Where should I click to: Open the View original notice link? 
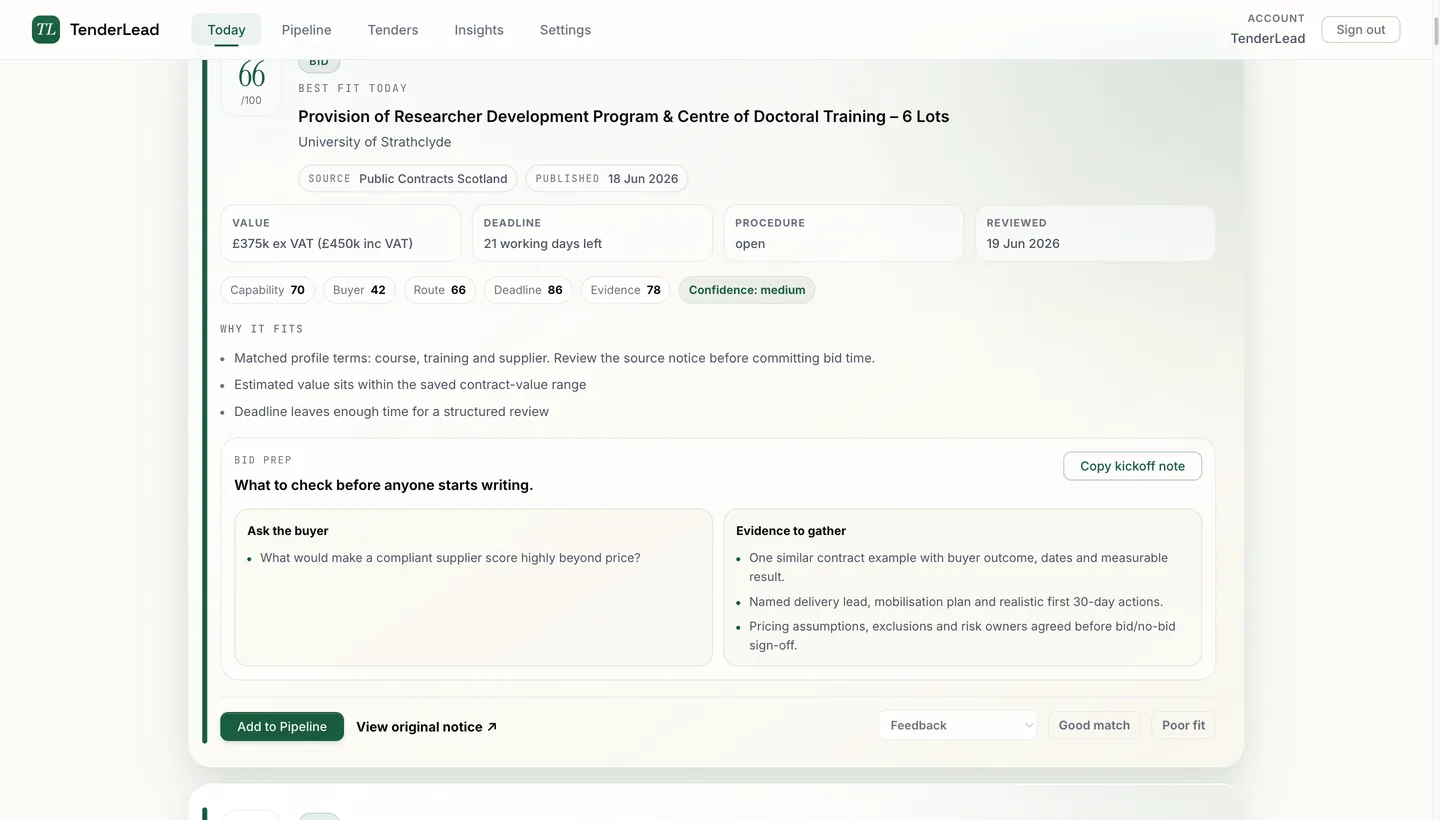click(427, 727)
